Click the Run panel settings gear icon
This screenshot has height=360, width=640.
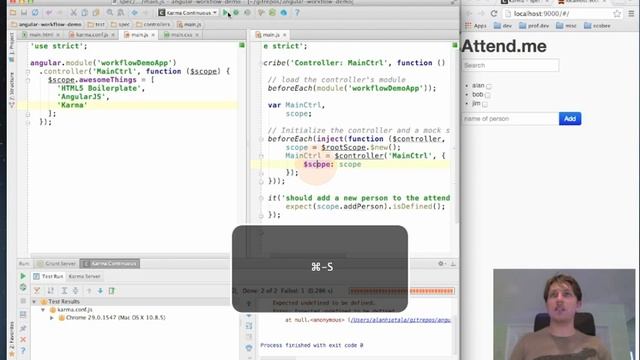click(441, 264)
